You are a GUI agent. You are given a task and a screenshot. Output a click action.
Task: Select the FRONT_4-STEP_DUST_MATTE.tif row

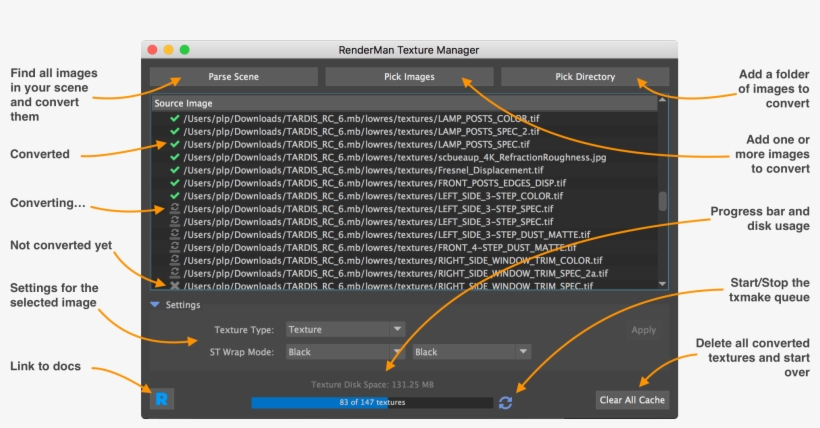pyautogui.click(x=405, y=247)
